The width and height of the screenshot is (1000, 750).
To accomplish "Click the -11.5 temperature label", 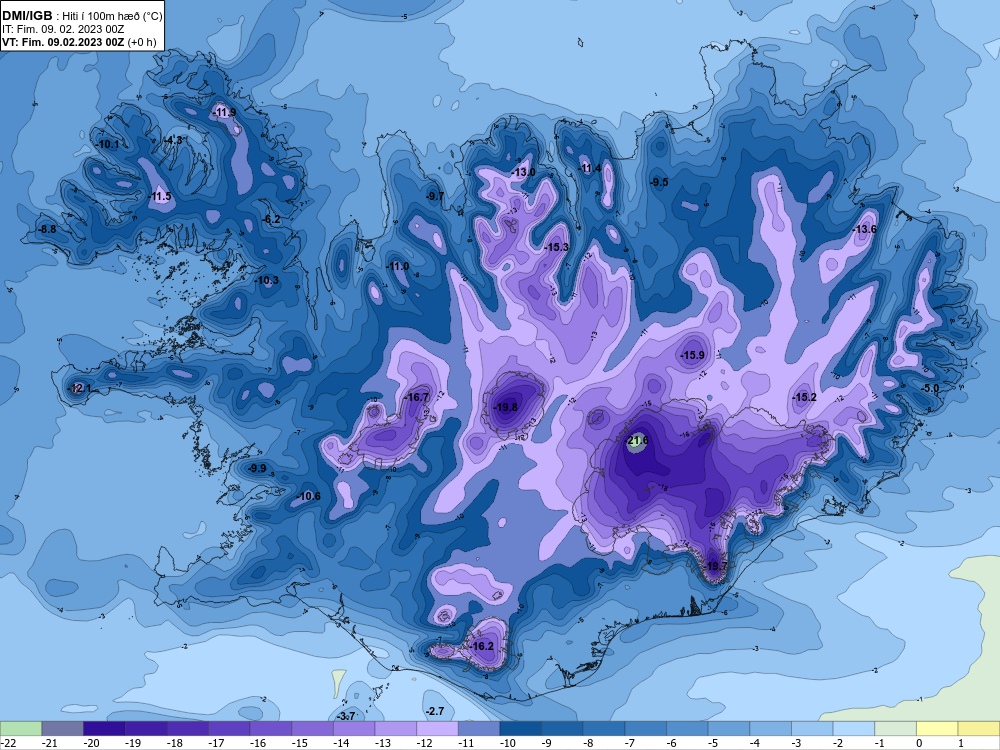I will click(160, 196).
